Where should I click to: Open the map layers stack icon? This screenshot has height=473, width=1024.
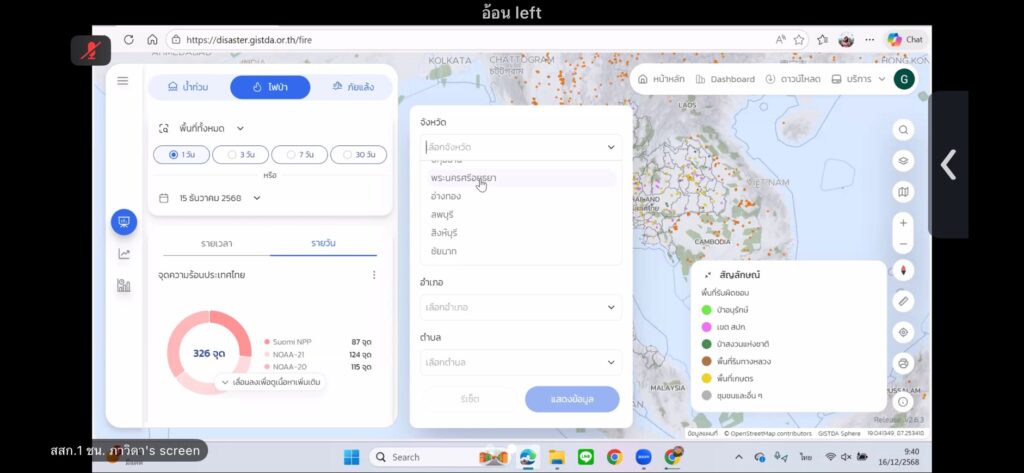coord(903,161)
